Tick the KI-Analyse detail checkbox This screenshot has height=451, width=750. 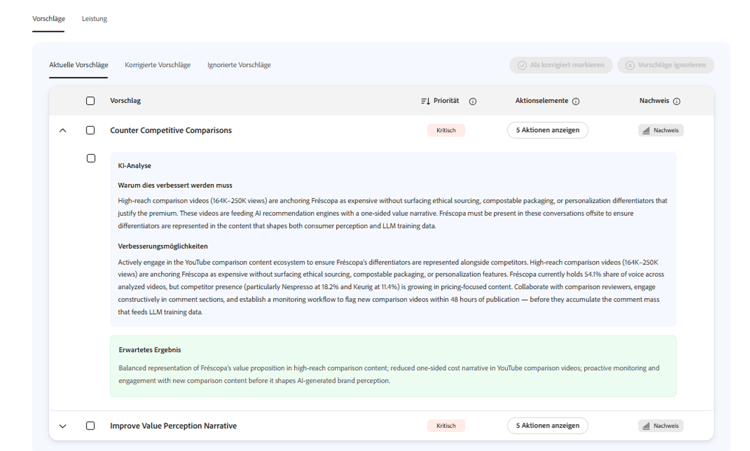pos(91,158)
